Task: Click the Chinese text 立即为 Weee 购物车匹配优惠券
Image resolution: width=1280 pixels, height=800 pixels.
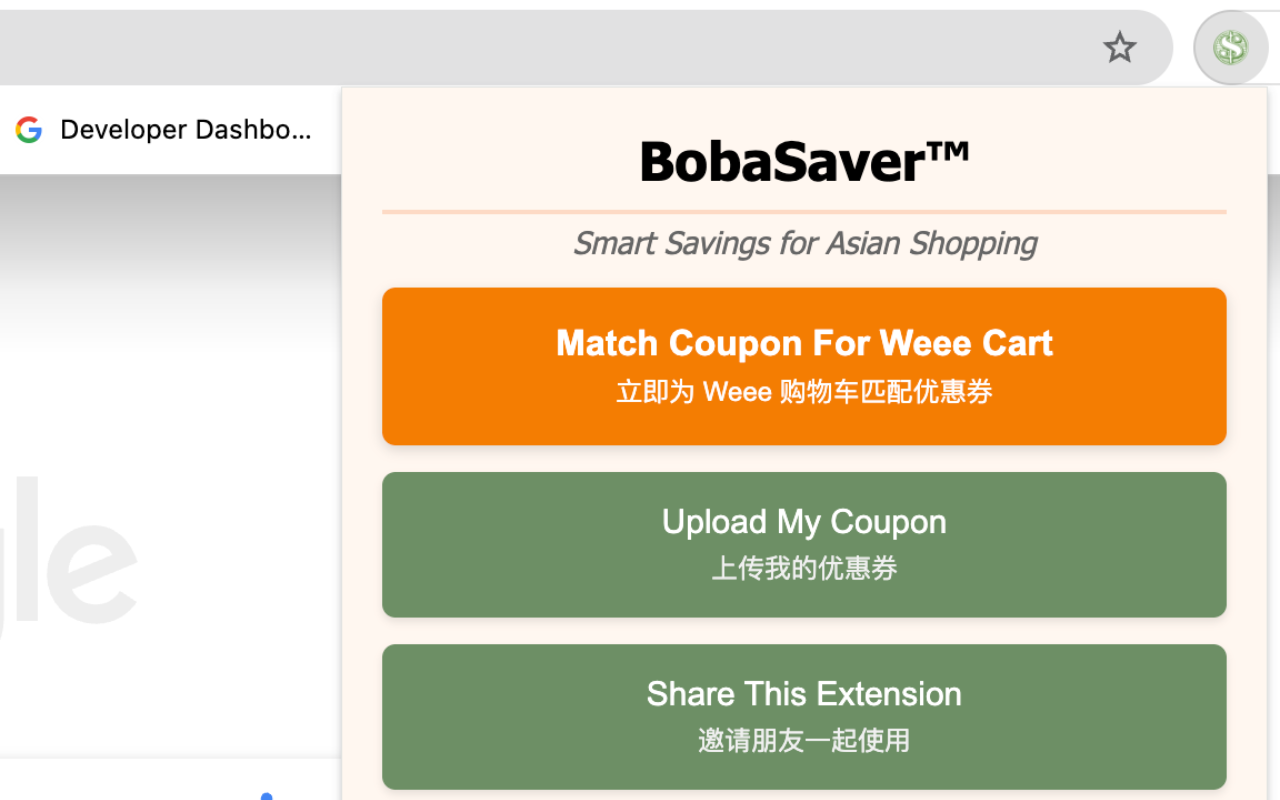Action: point(804,391)
